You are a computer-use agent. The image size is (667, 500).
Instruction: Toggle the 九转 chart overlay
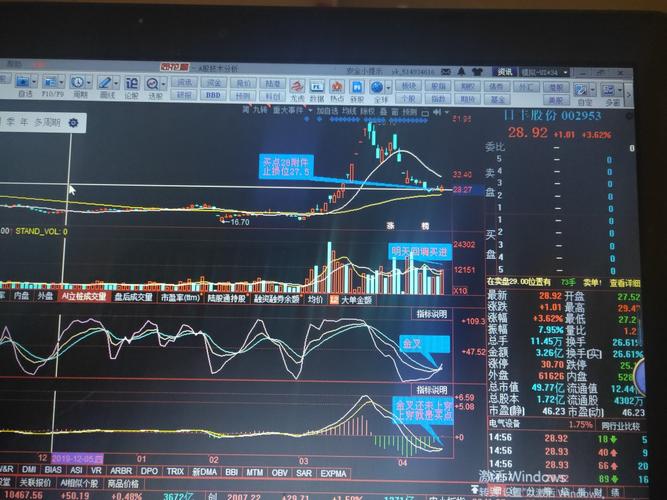tap(259, 109)
